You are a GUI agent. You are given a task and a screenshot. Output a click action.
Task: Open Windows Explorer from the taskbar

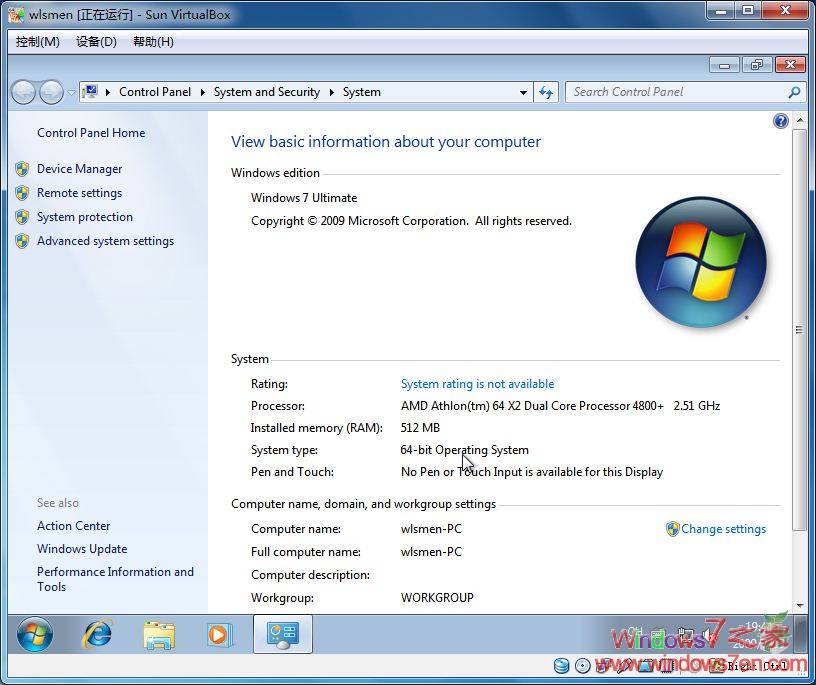pos(159,634)
